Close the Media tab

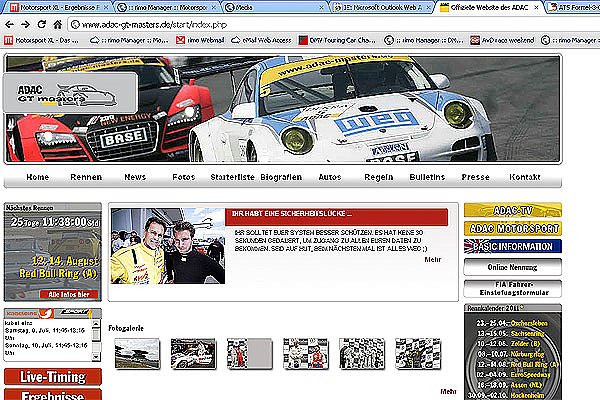tap(321, 7)
